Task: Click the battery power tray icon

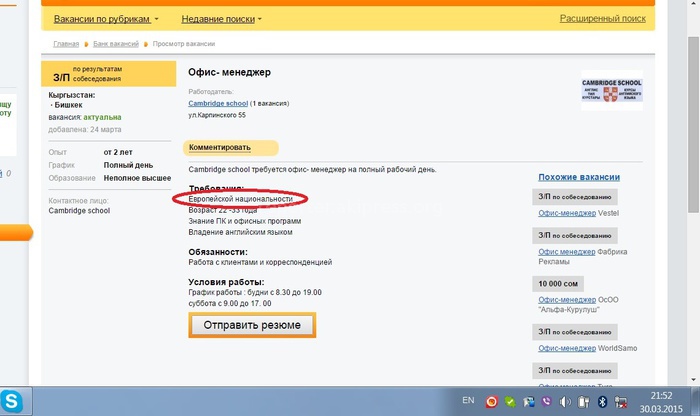Action: point(584,402)
